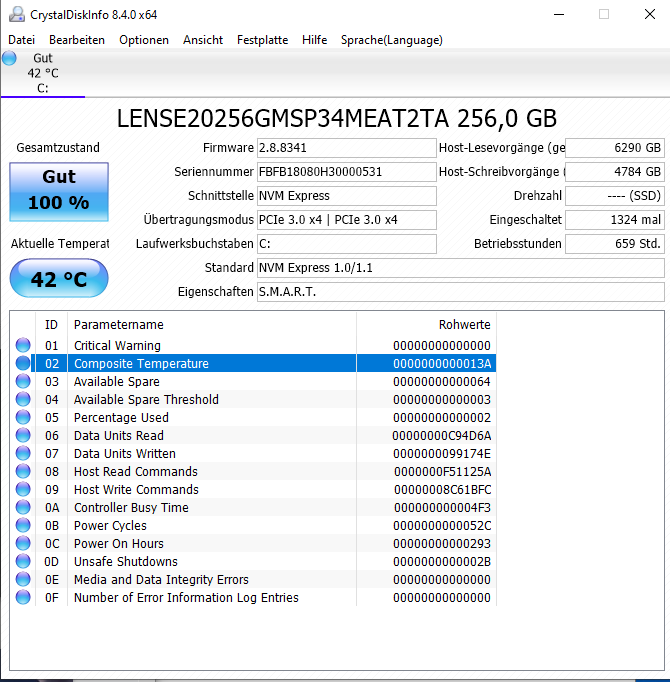Select Number of Error Information Log Entries name
Viewport: 670px width, 682px height.
pos(186,598)
